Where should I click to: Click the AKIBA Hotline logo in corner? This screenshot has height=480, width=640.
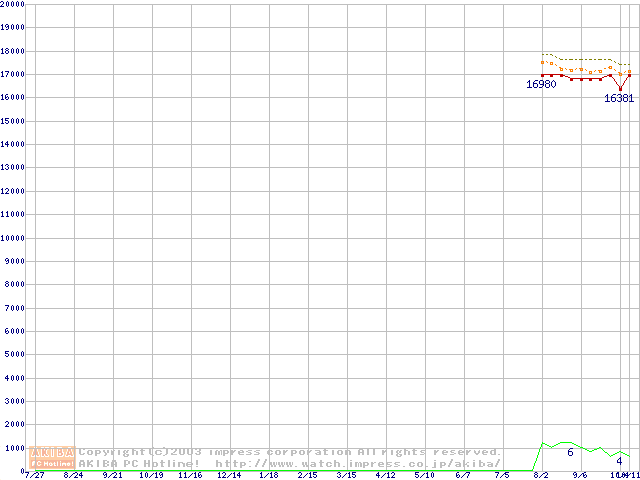tap(53, 457)
